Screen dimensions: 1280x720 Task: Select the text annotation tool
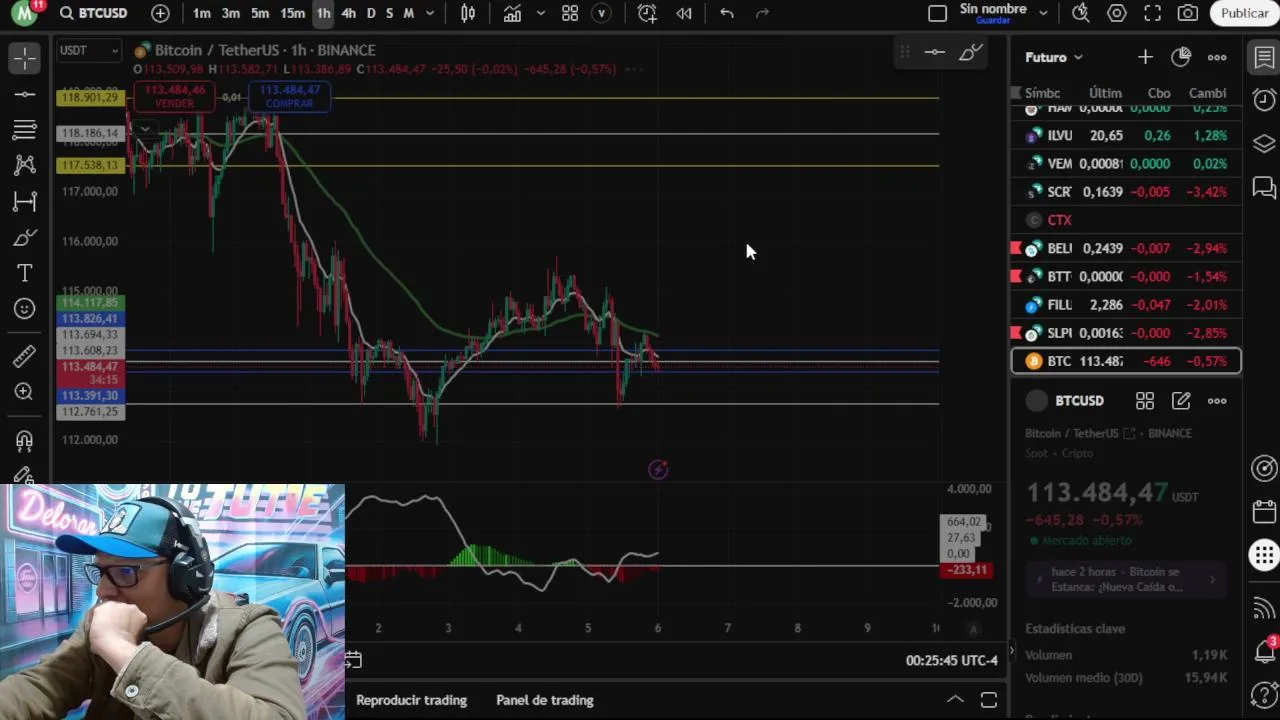(x=25, y=273)
